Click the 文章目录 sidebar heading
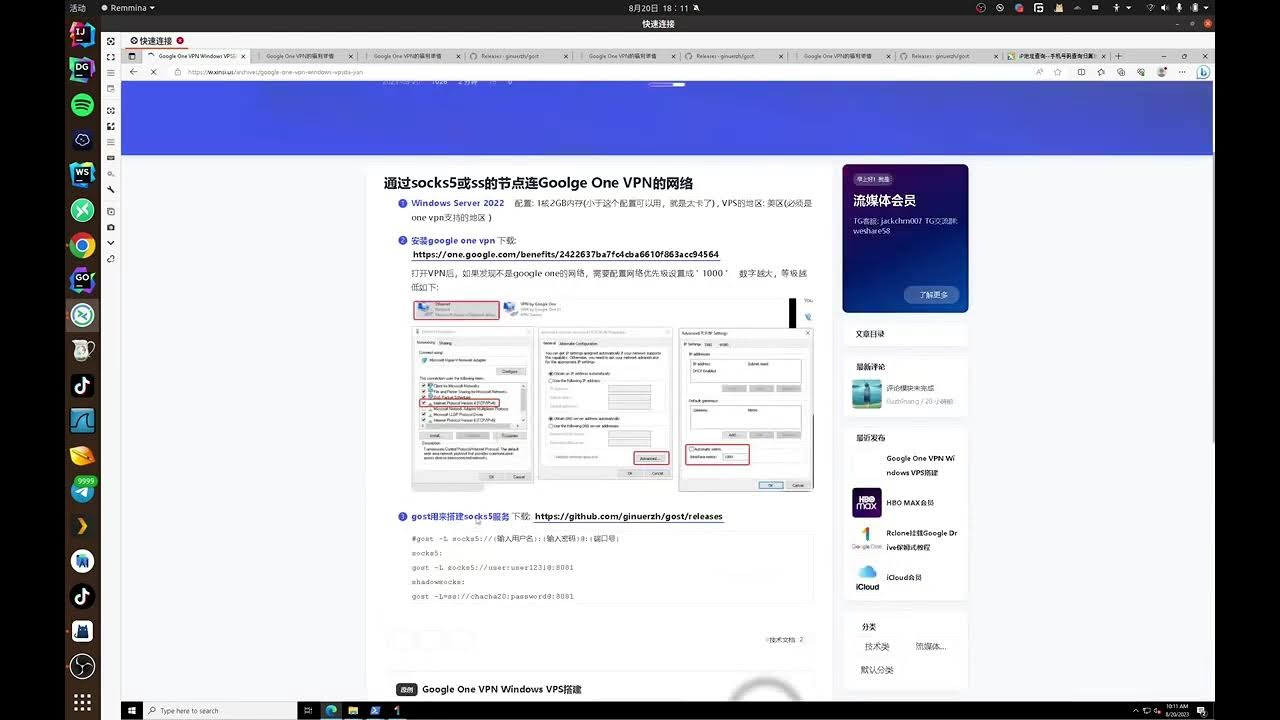 [870, 334]
